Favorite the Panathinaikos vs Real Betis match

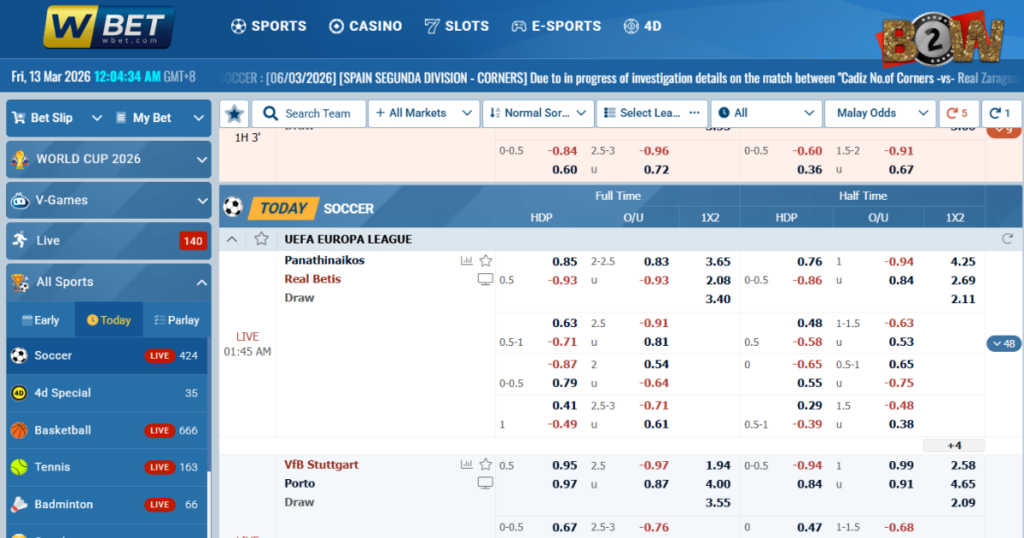pos(485,261)
